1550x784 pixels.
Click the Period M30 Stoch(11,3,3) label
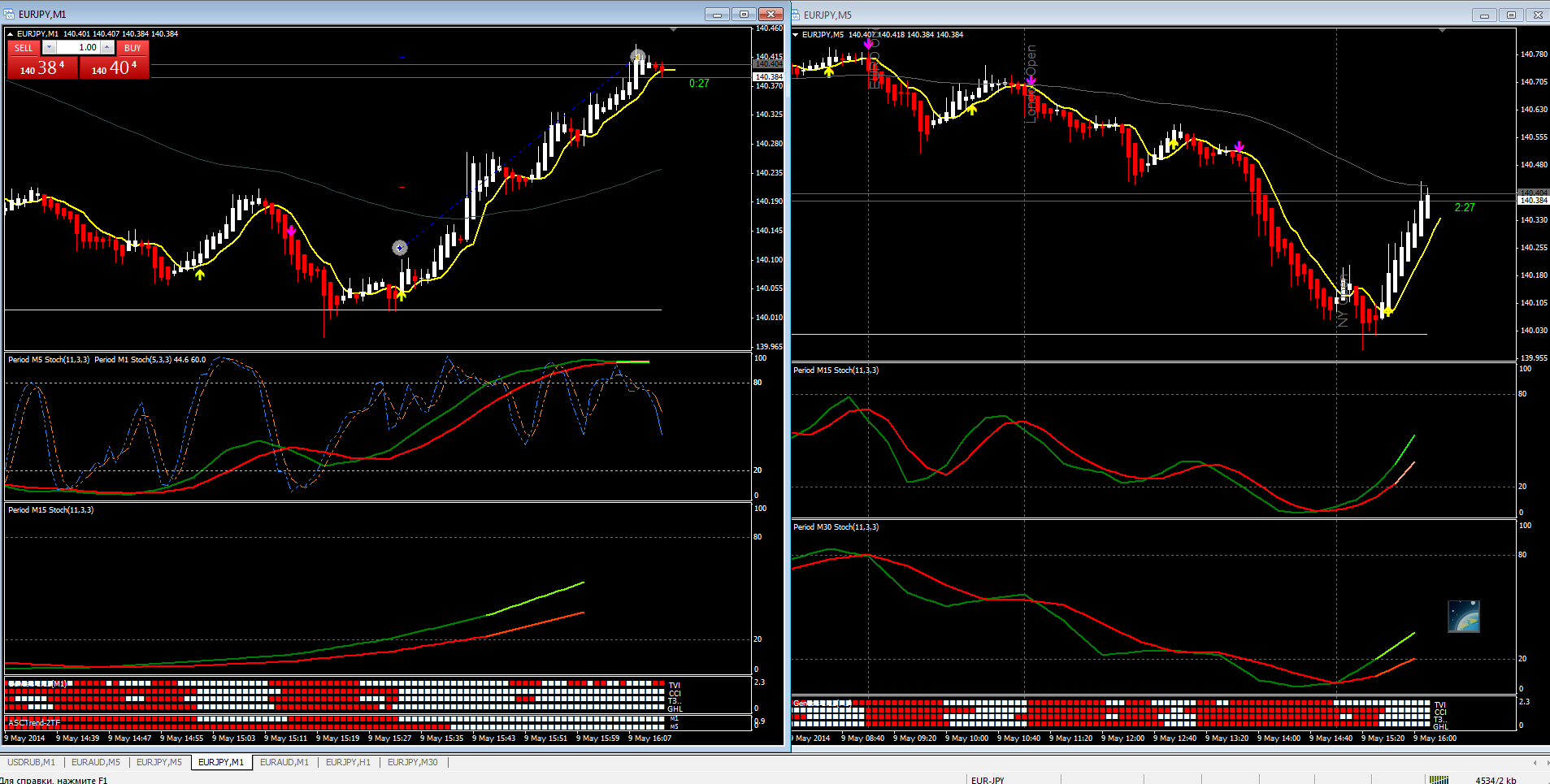click(x=836, y=526)
